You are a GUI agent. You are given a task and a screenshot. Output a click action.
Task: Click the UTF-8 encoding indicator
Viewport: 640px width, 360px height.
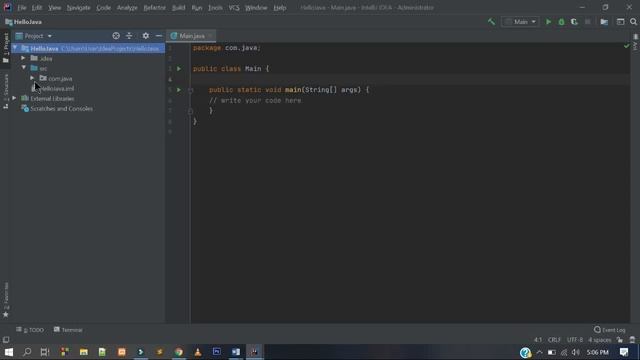pos(575,340)
